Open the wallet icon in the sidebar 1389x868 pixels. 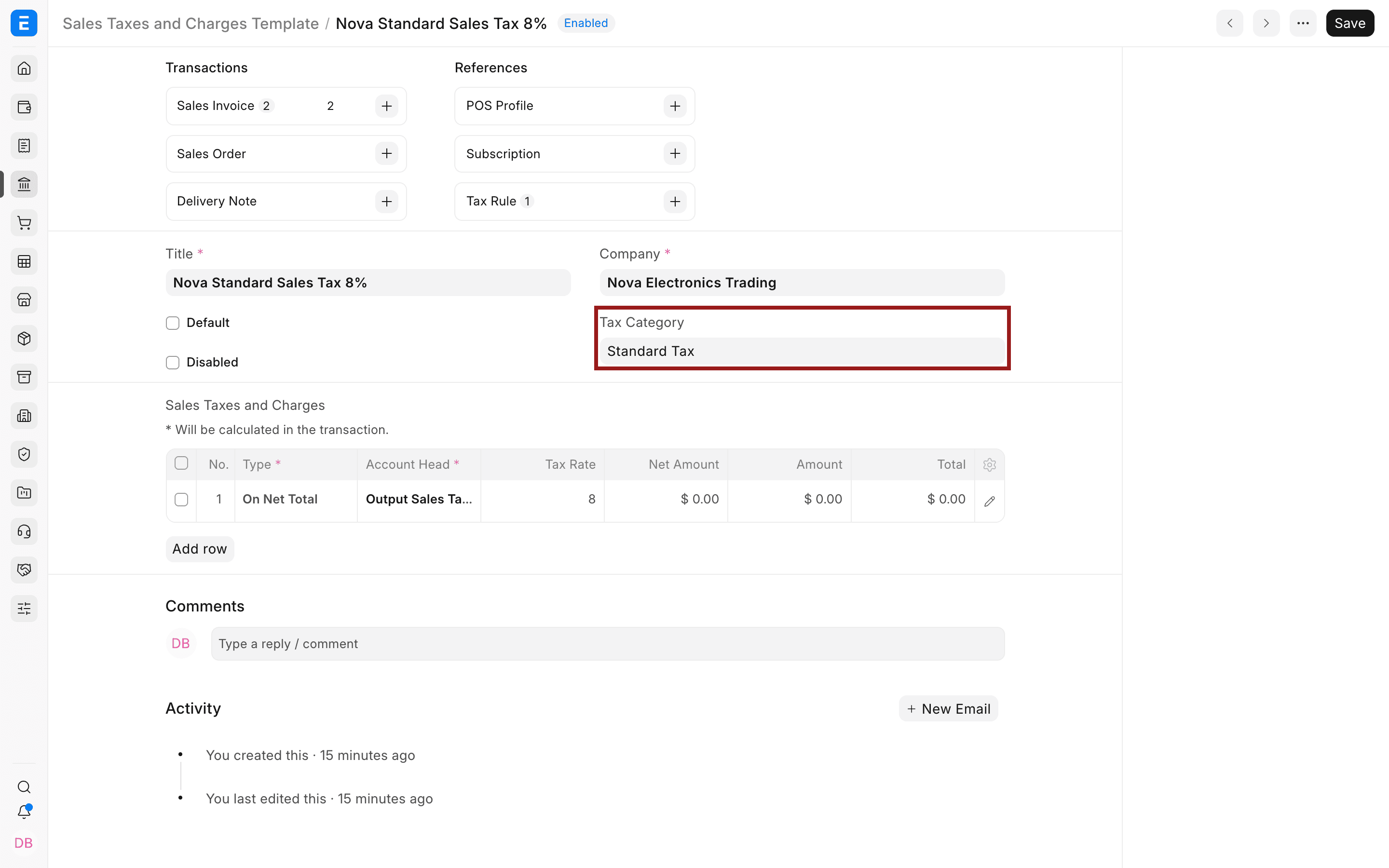pyautogui.click(x=24, y=108)
